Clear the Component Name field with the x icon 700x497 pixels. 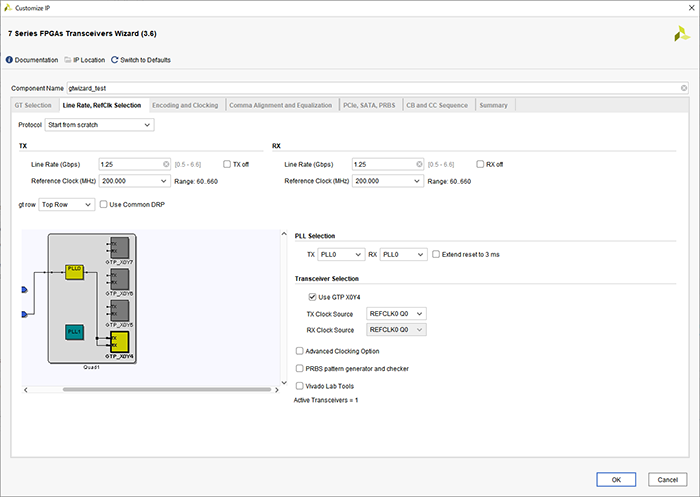(683, 88)
